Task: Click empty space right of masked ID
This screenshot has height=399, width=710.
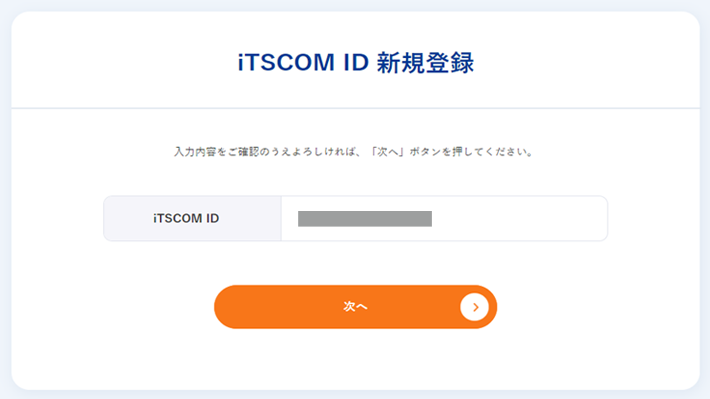Action: (519, 218)
